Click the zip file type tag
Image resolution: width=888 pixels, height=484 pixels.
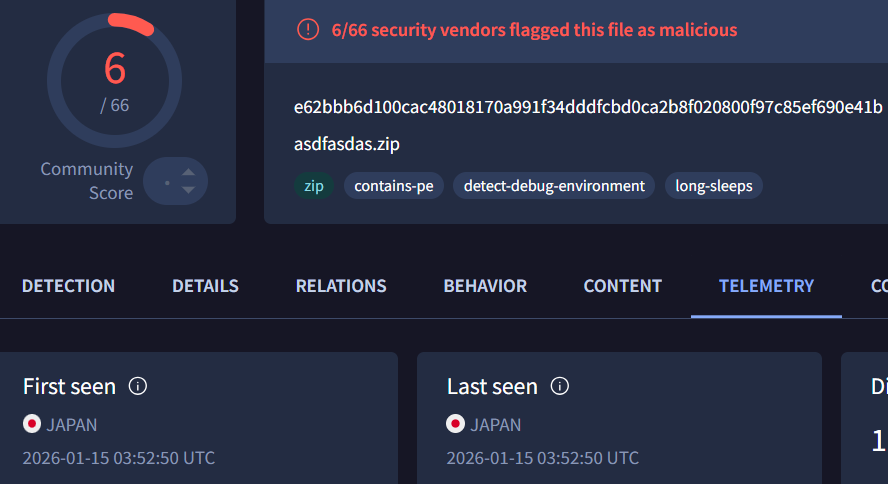click(314, 186)
